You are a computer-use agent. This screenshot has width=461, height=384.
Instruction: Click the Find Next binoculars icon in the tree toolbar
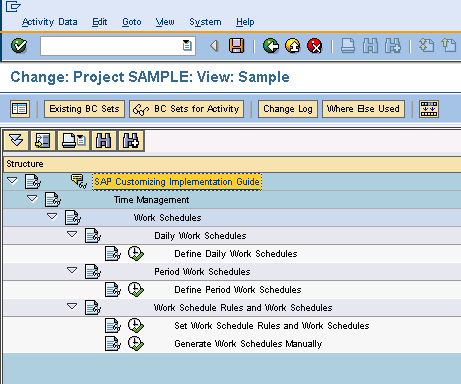[x=131, y=140]
